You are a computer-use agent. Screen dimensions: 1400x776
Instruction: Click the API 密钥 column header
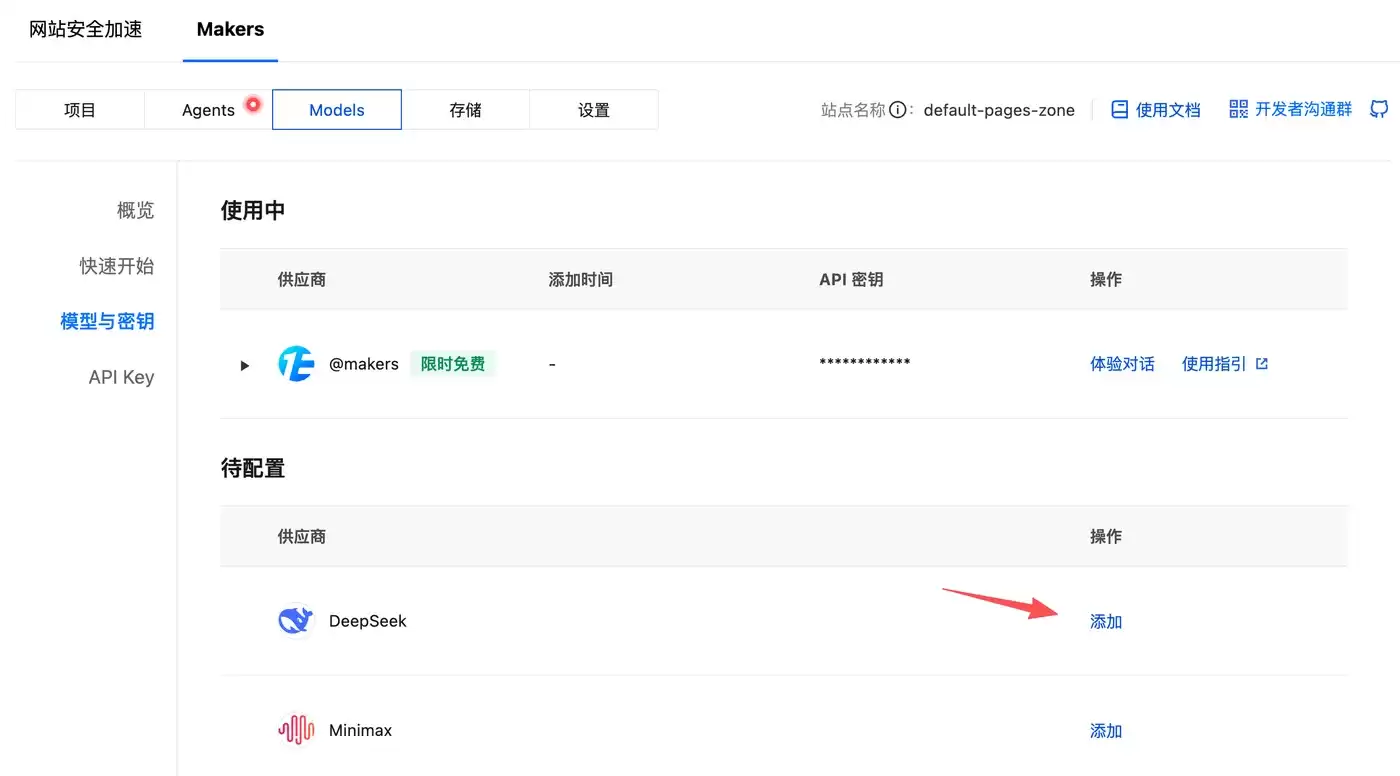coord(851,280)
